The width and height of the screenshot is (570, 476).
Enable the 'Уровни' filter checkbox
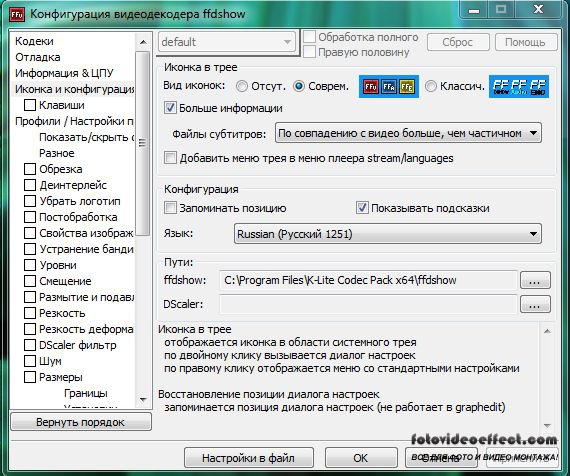[x=30, y=265]
